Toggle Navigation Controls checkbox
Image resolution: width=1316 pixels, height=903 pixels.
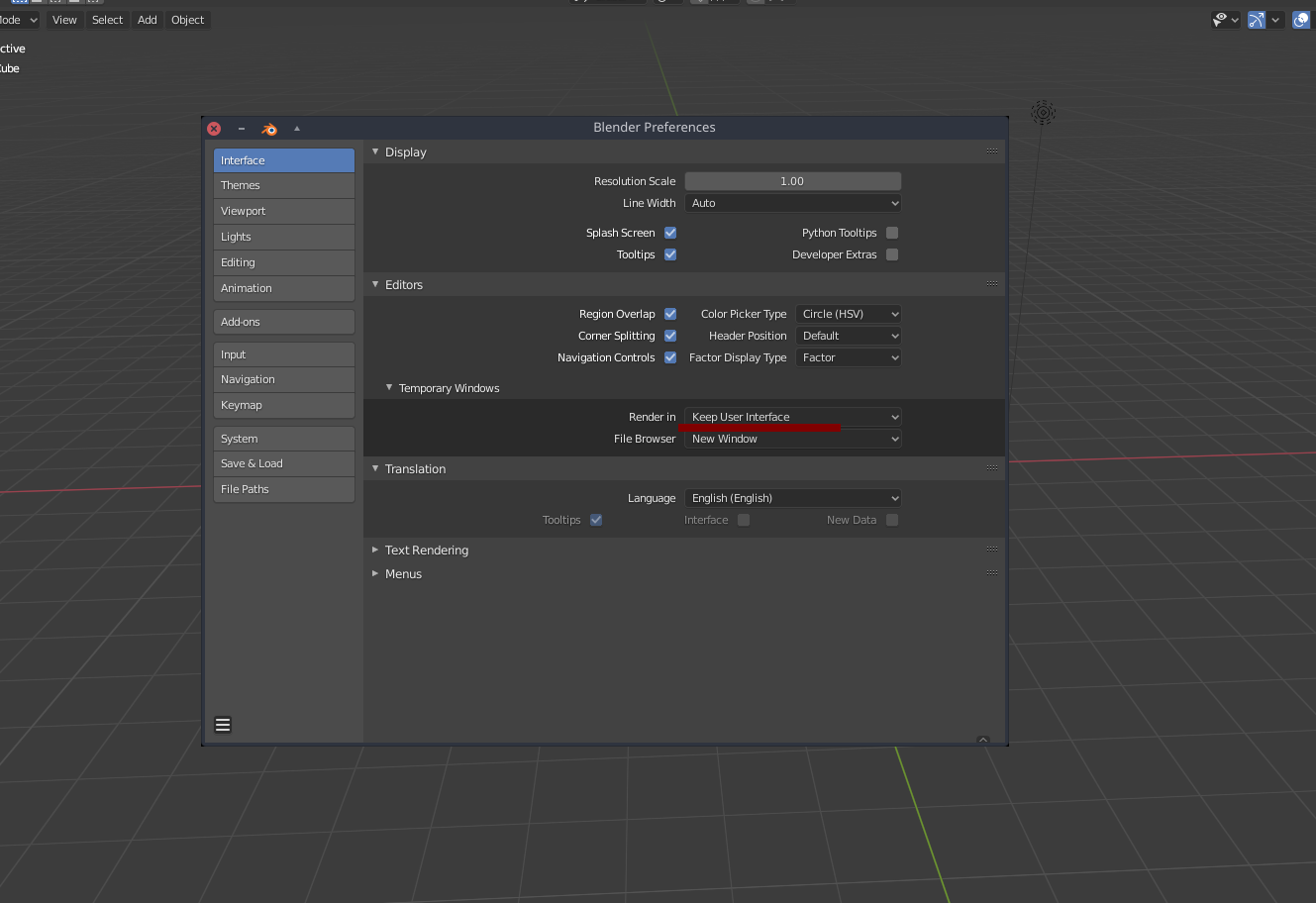click(x=670, y=357)
